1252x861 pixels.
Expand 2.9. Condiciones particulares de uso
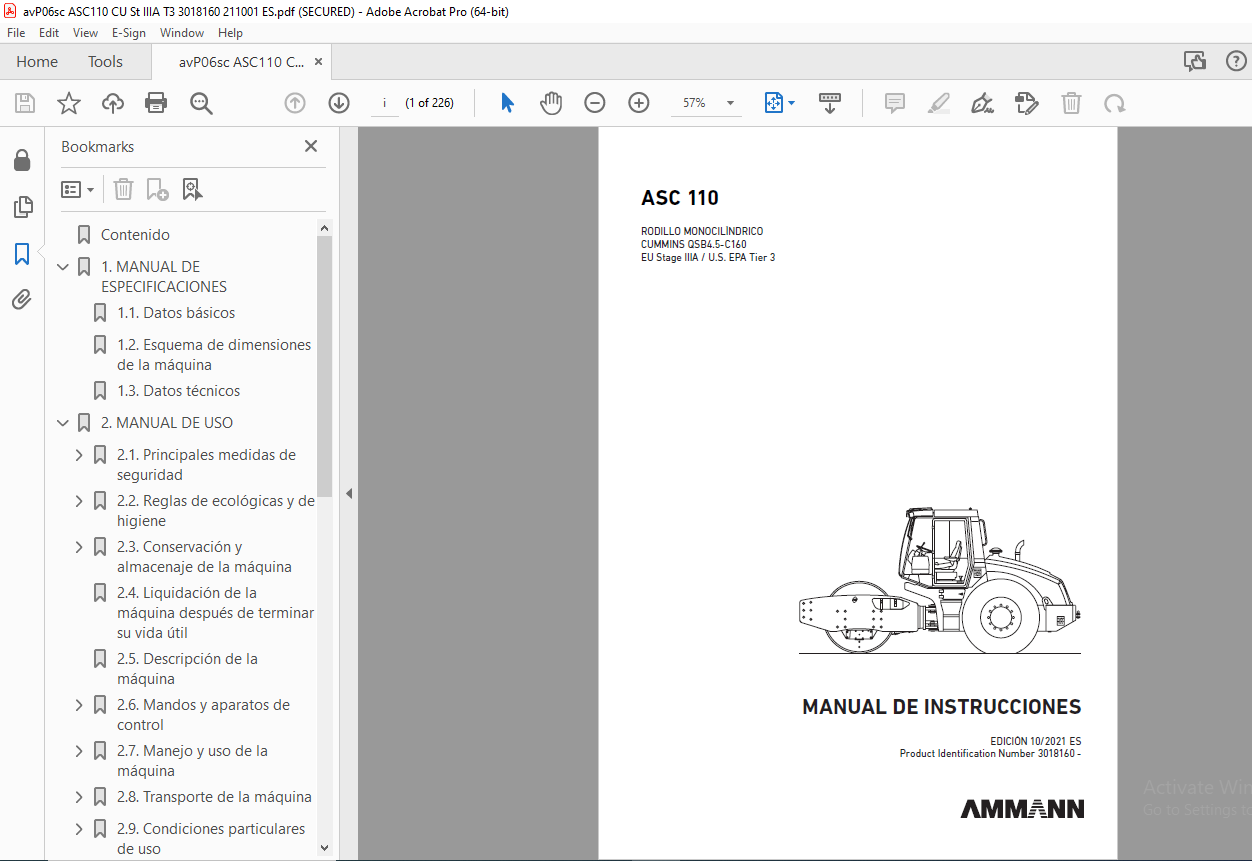pos(79,829)
